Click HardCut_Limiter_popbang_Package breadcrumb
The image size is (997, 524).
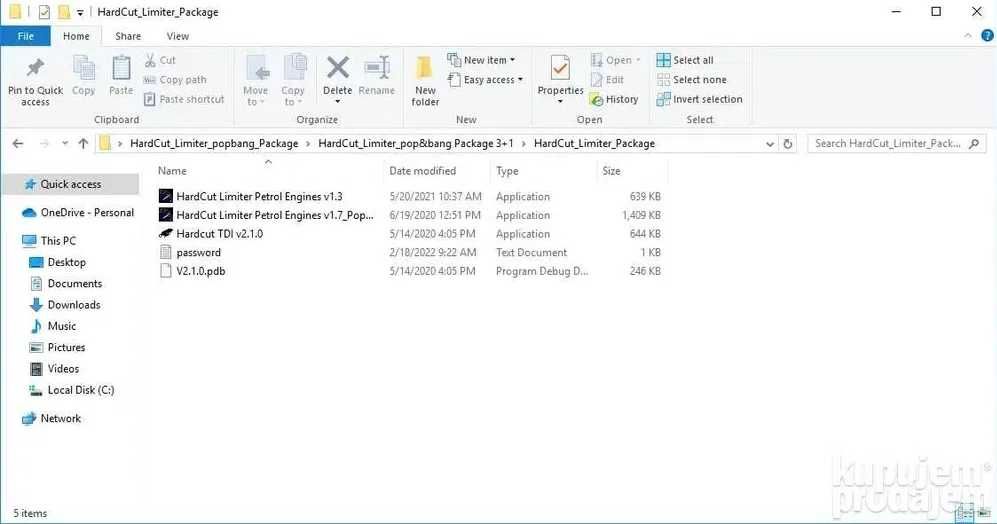pos(214,144)
